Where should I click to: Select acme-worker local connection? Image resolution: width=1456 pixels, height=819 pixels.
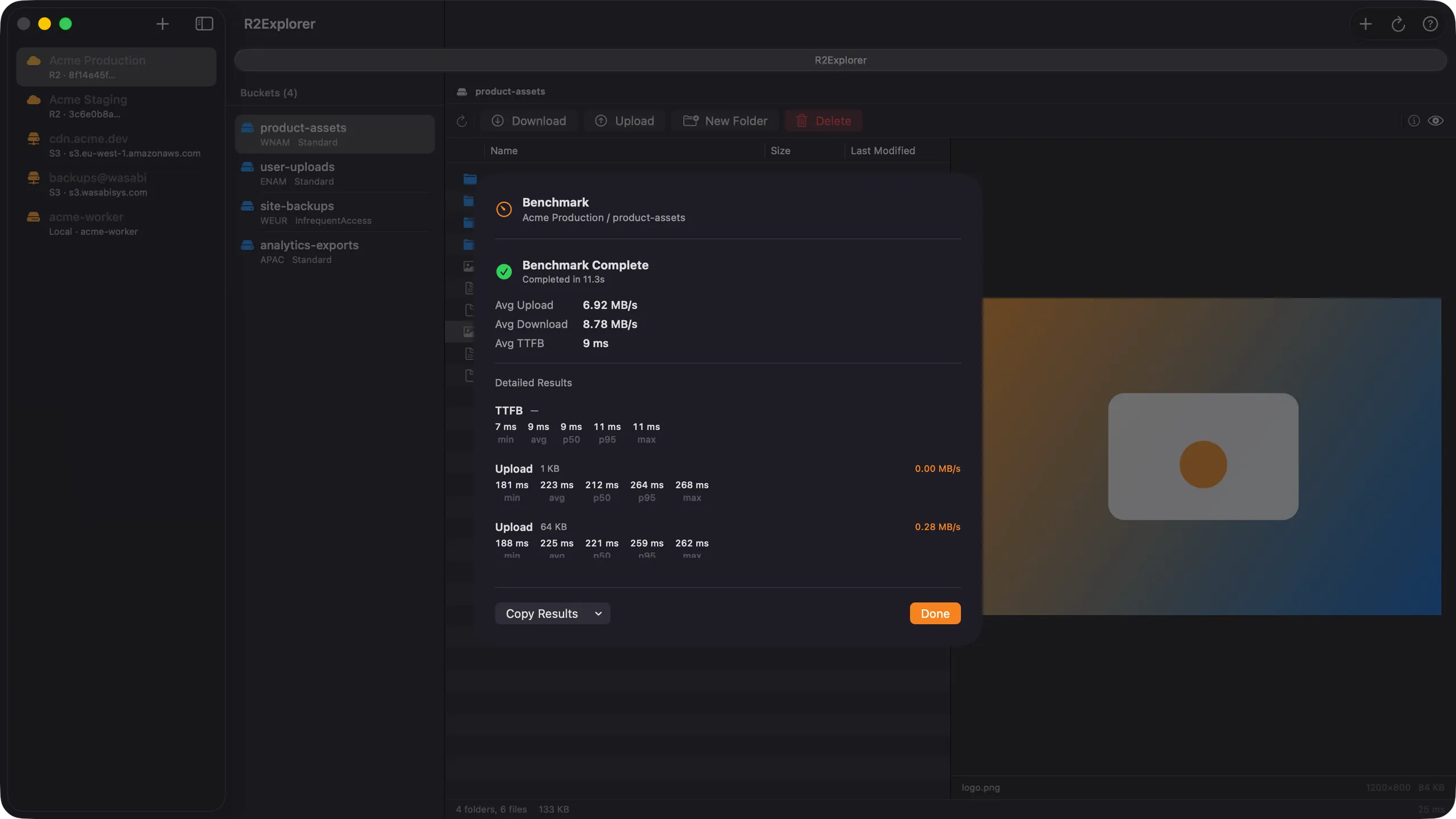click(x=116, y=224)
